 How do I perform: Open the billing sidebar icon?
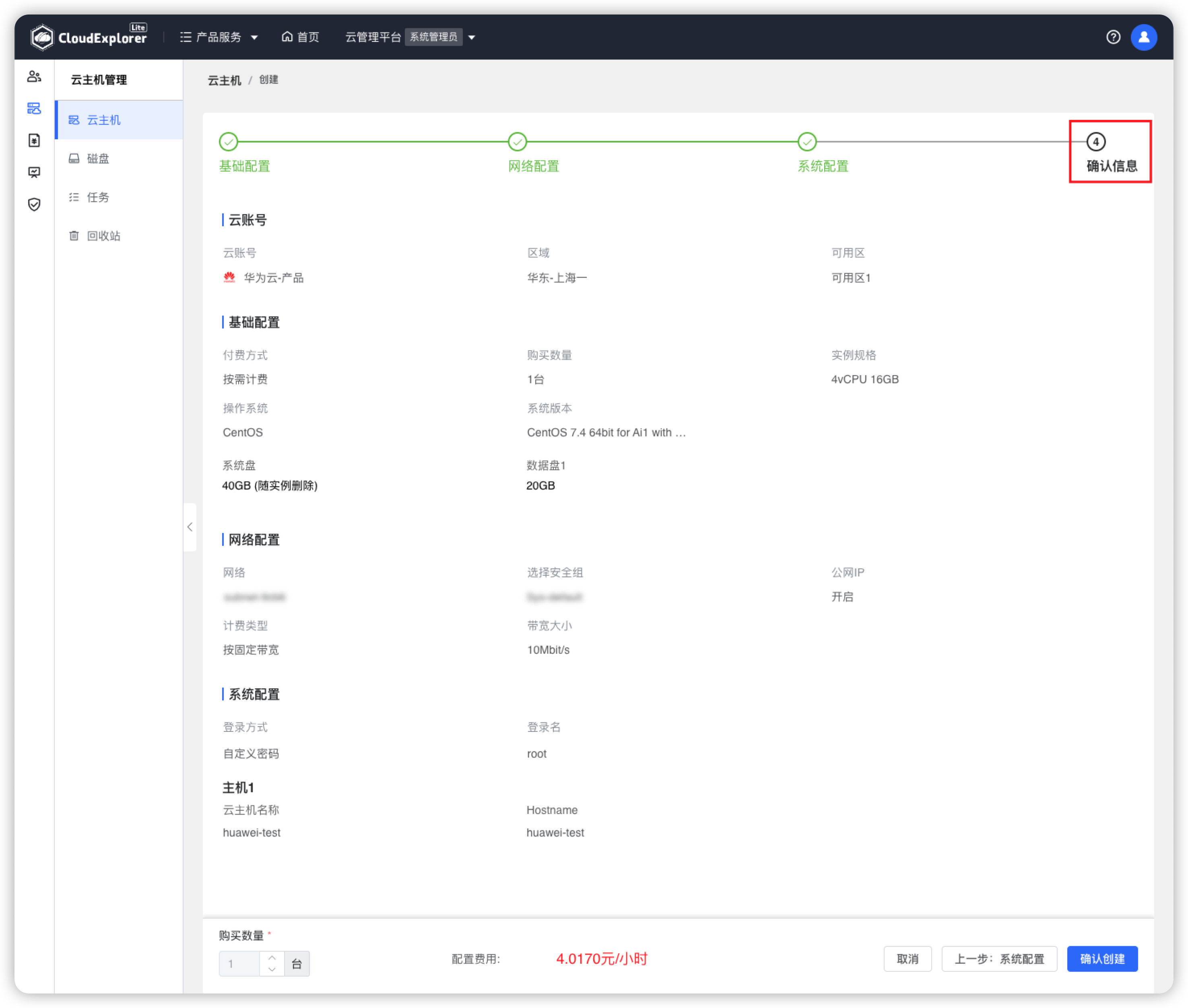pos(34,140)
